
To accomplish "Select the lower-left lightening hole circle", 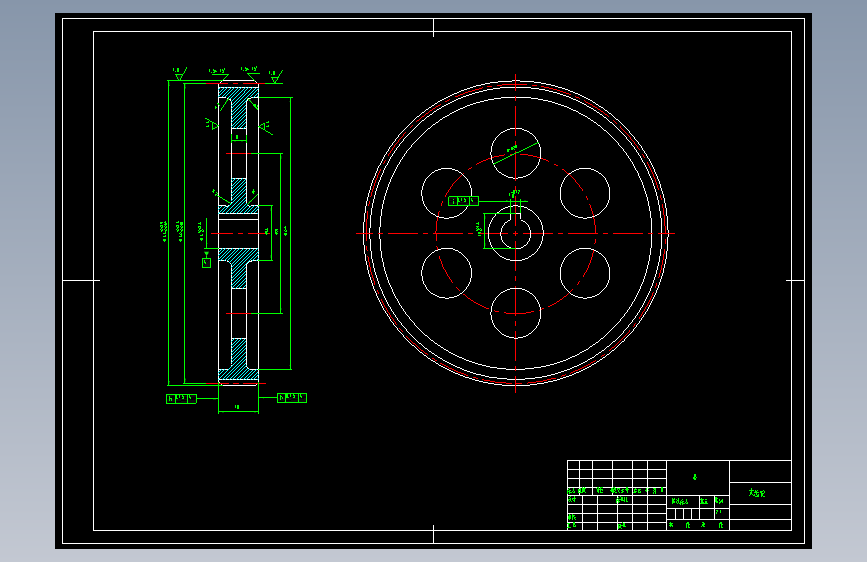I will tap(446, 273).
